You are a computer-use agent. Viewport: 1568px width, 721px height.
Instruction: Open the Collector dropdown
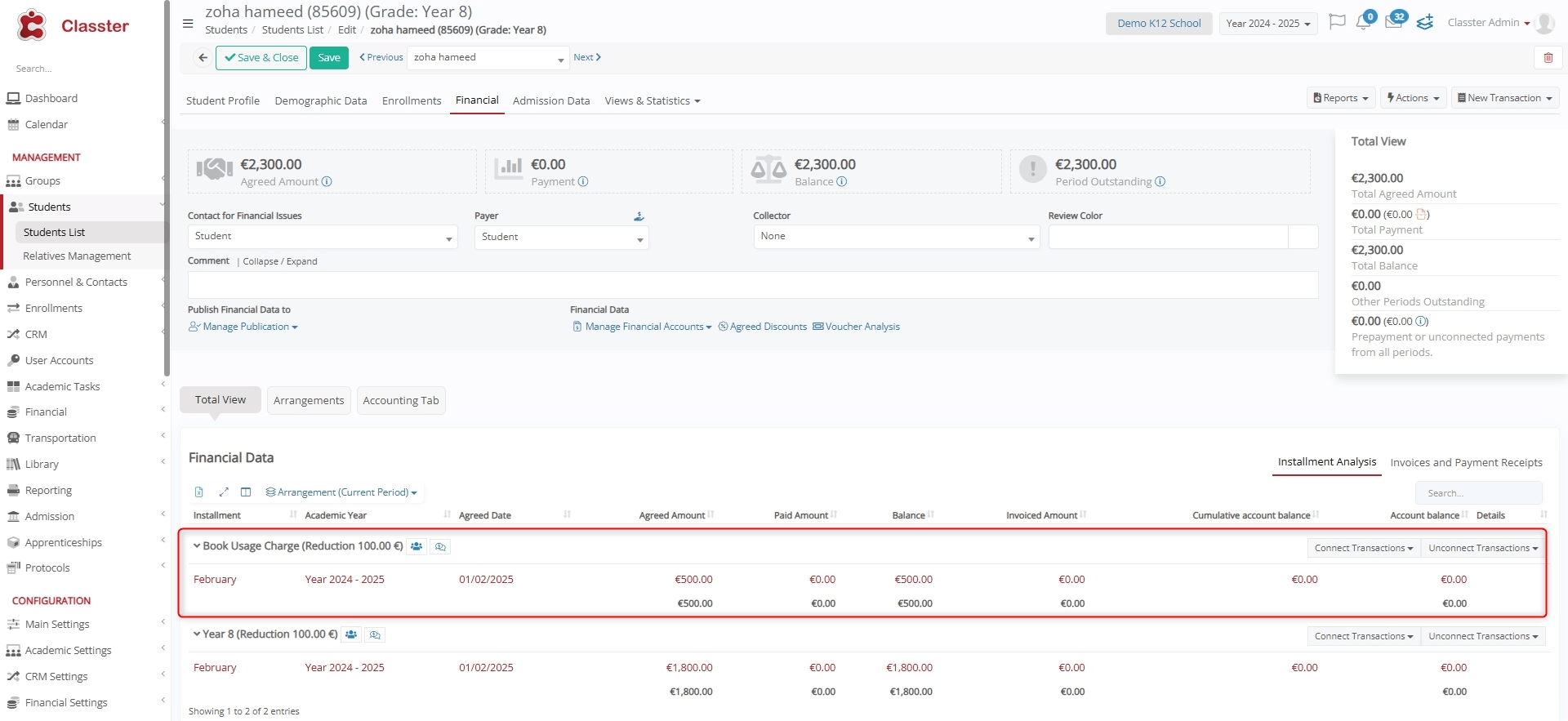(895, 237)
